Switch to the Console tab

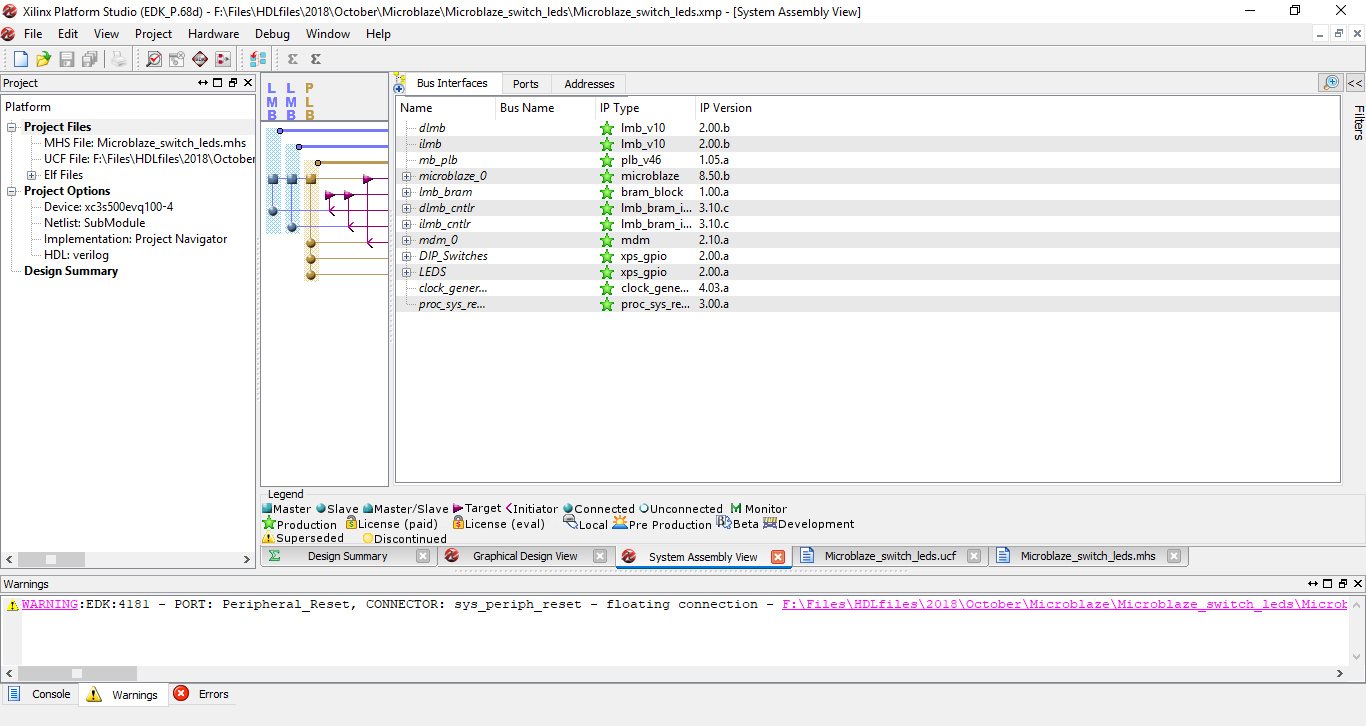pyautogui.click(x=40, y=694)
